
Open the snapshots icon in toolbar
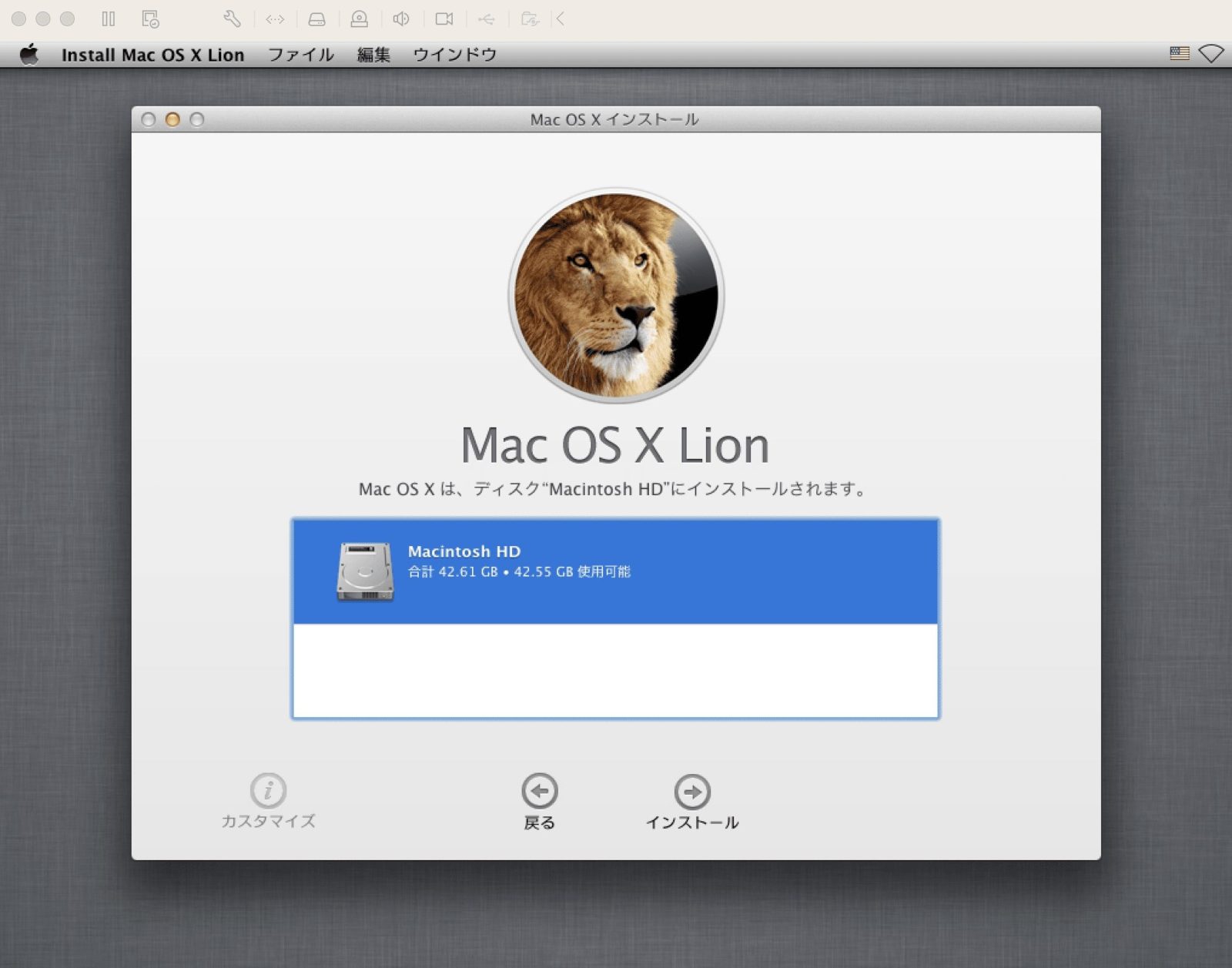pos(151,18)
